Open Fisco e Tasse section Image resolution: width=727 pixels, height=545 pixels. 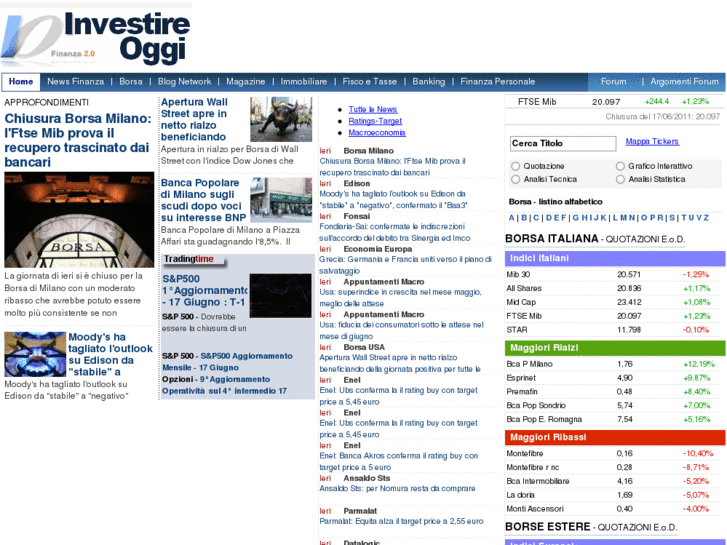pos(370,82)
